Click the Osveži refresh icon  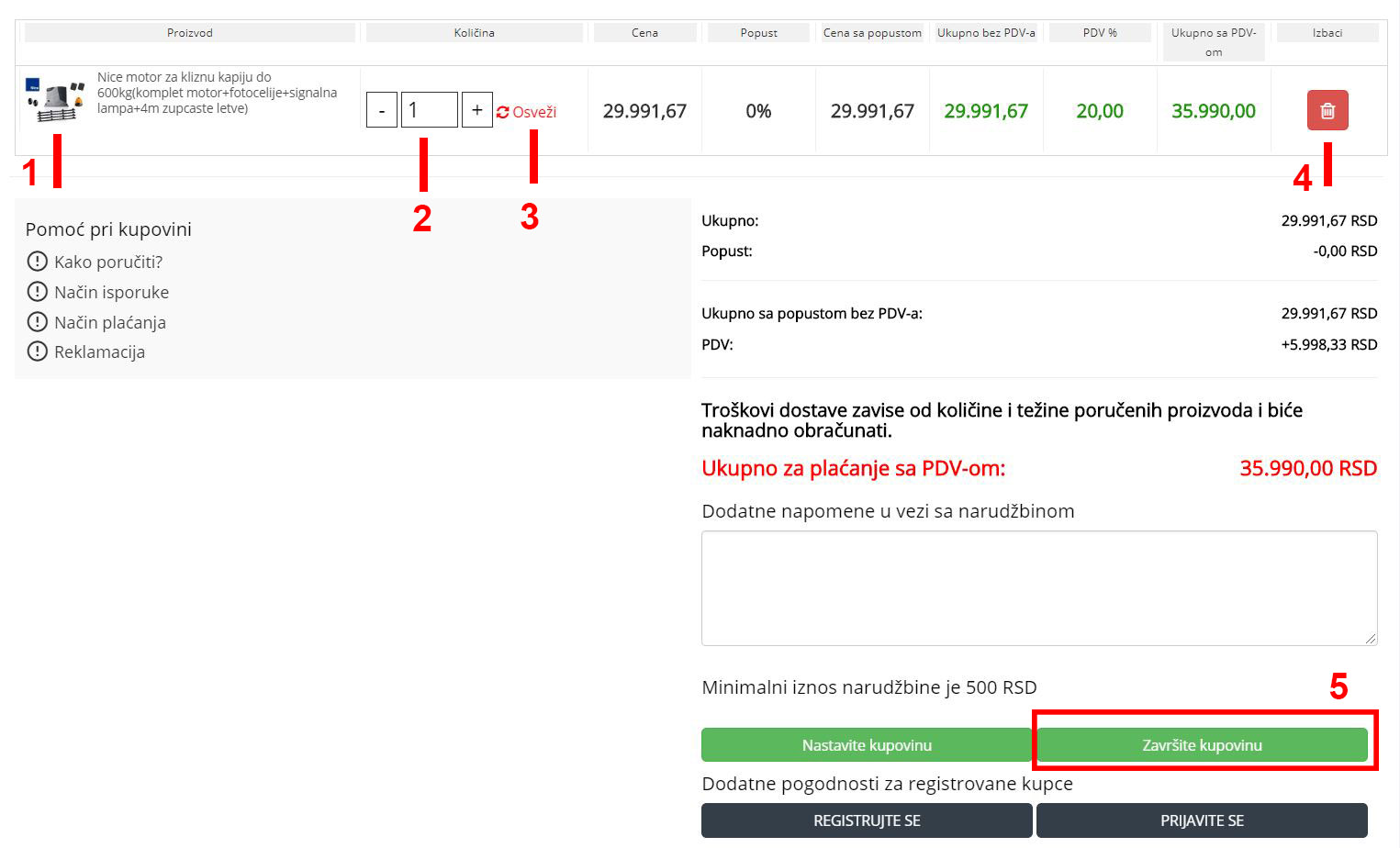pos(503,112)
